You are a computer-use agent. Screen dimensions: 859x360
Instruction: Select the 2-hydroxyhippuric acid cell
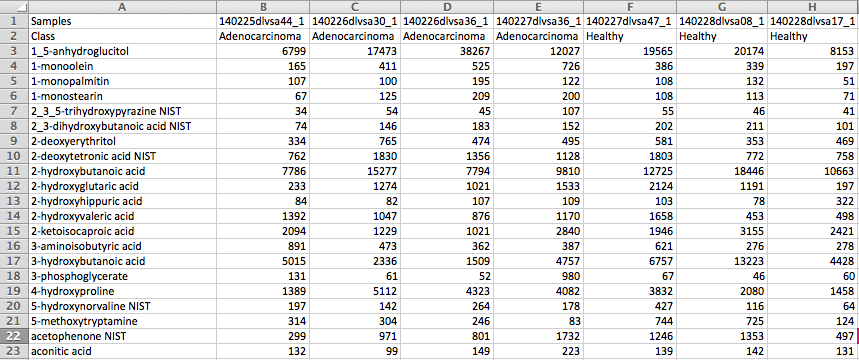coord(122,201)
